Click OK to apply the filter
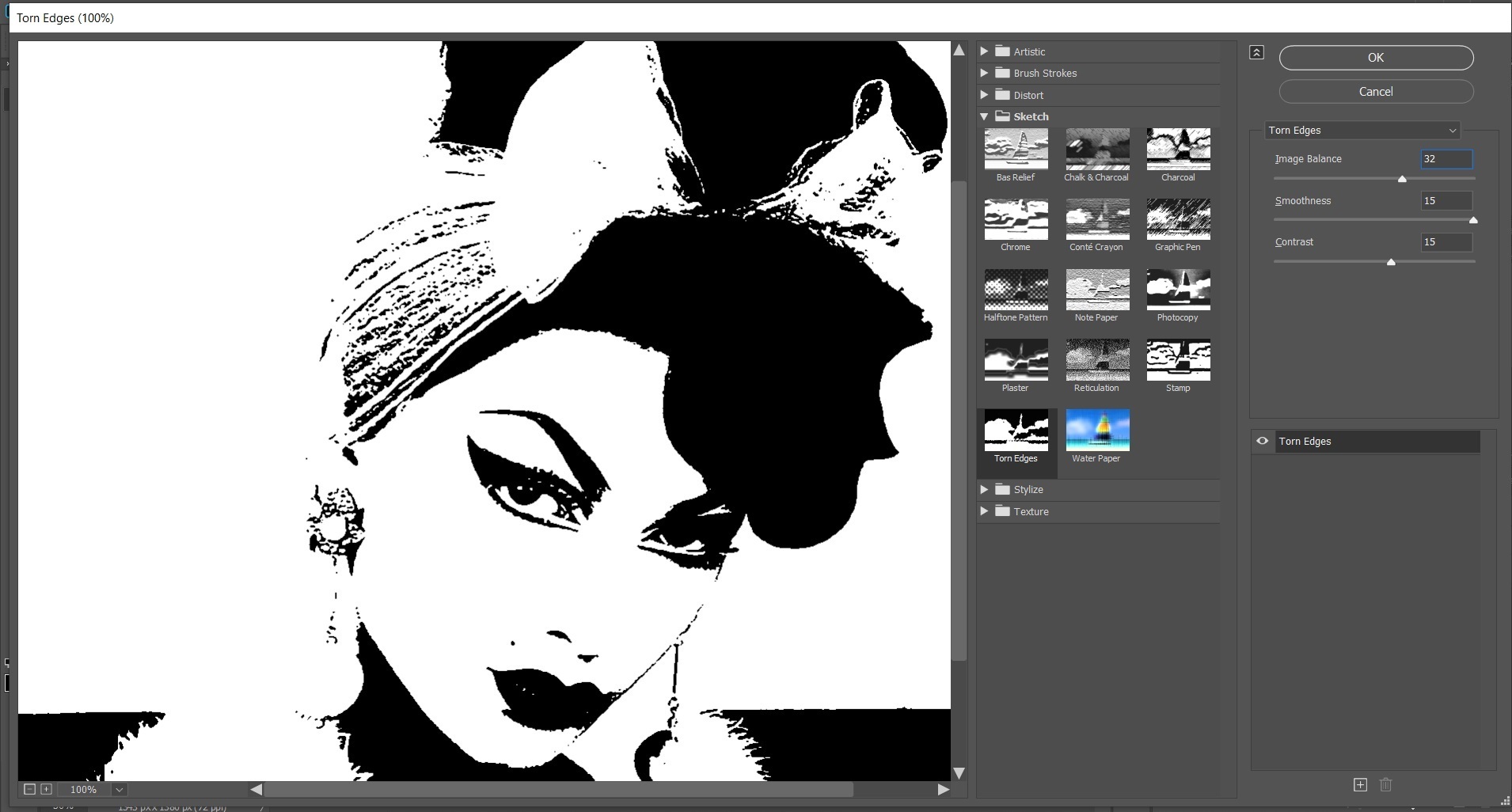The image size is (1512, 812). click(x=1376, y=58)
